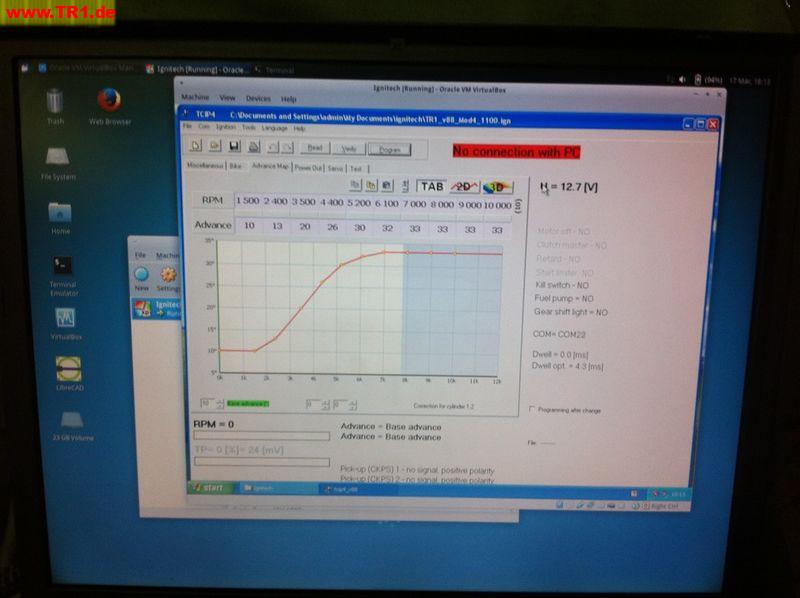Image resolution: width=800 pixels, height=598 pixels.
Task: Switch to TAB table view
Action: point(431,187)
